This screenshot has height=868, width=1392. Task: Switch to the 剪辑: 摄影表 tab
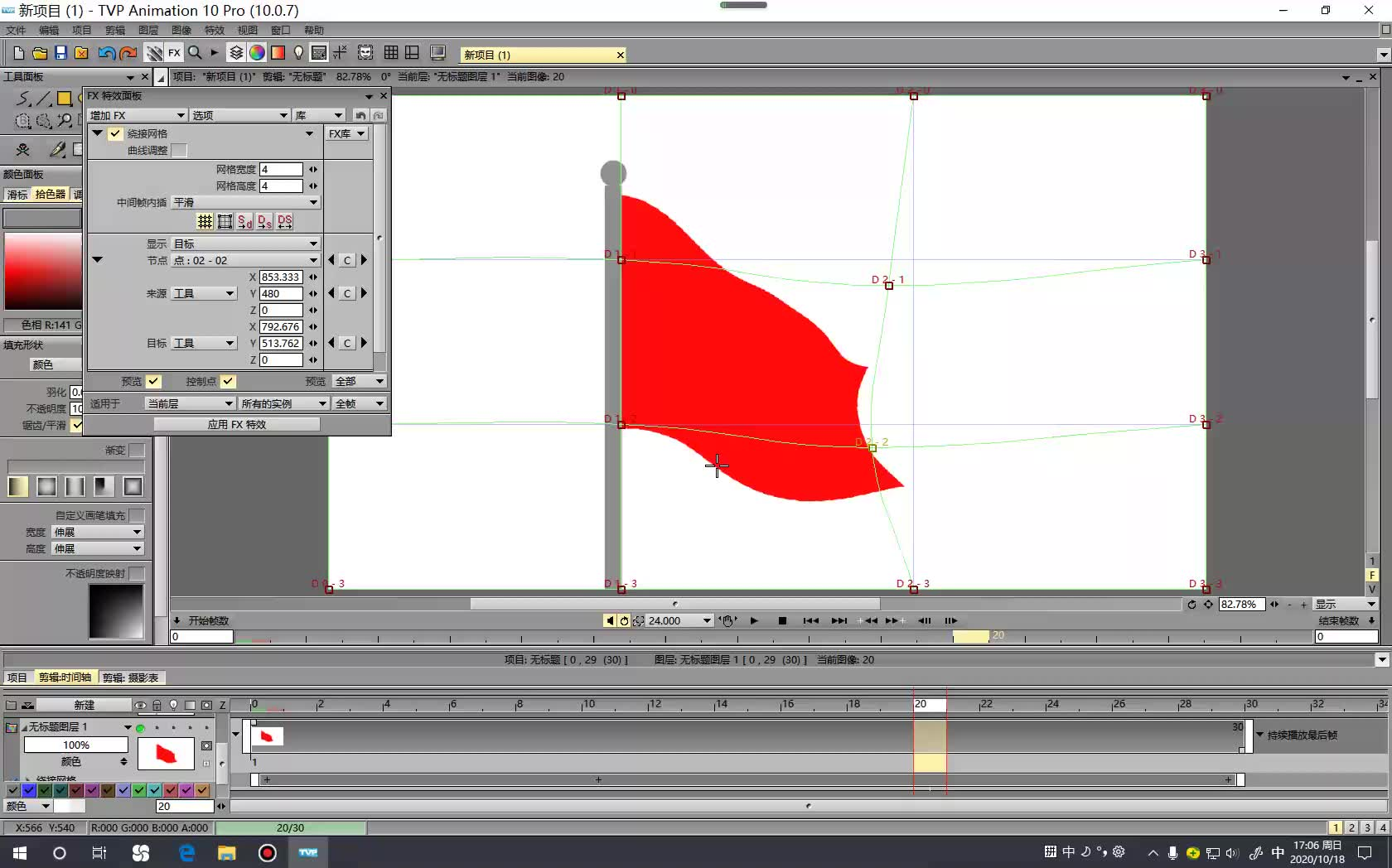pyautogui.click(x=131, y=678)
